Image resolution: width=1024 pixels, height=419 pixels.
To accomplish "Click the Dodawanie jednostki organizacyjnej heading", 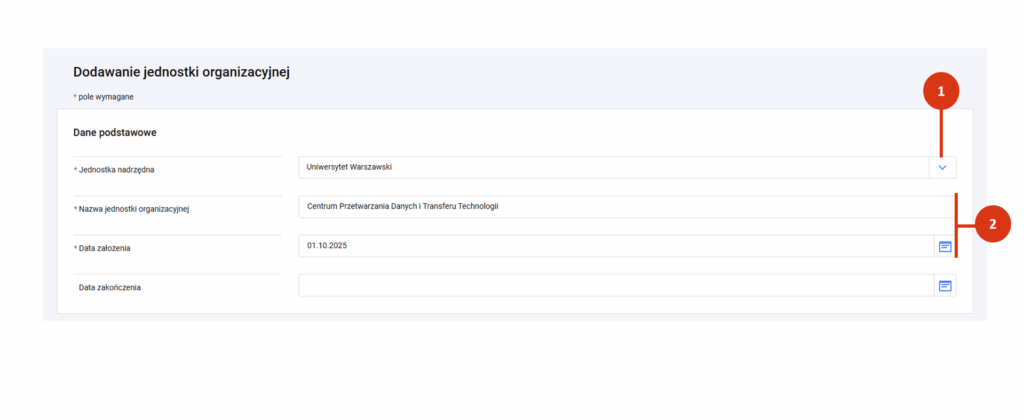I will [181, 72].
